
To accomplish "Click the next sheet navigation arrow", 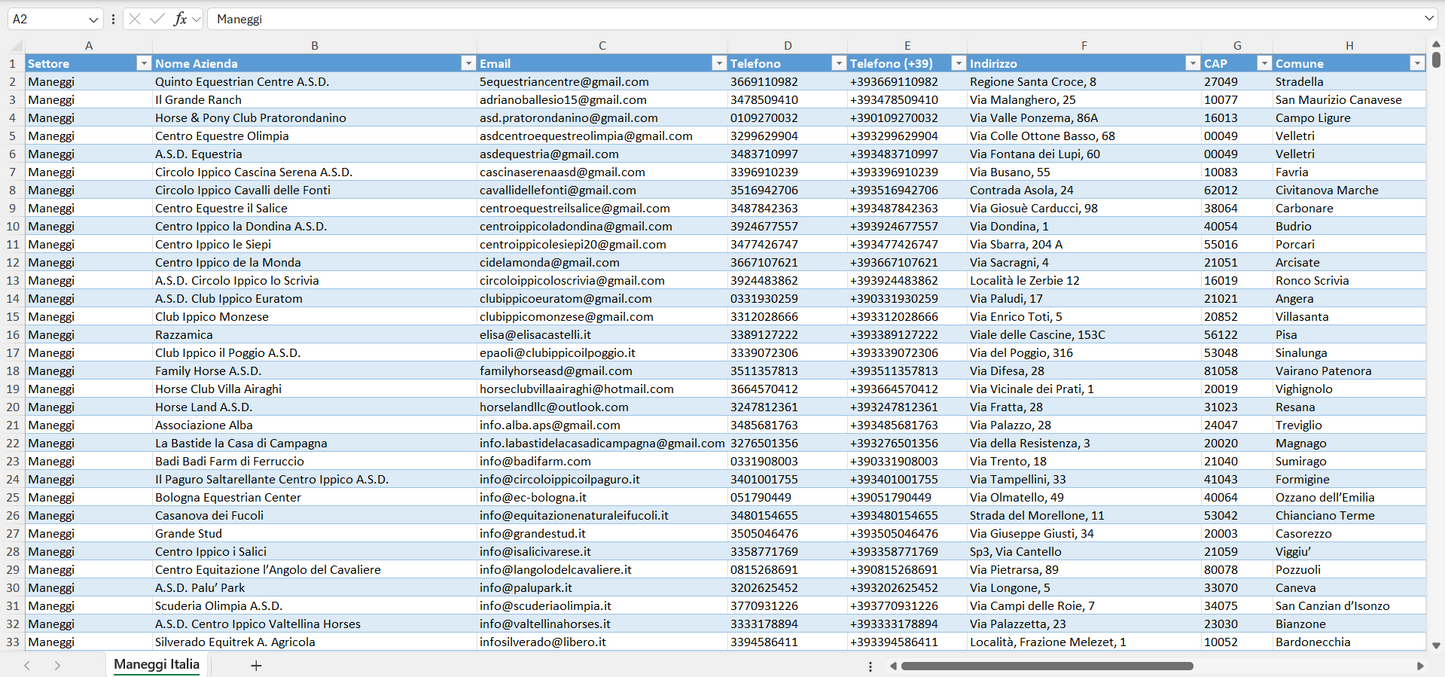I will point(57,665).
